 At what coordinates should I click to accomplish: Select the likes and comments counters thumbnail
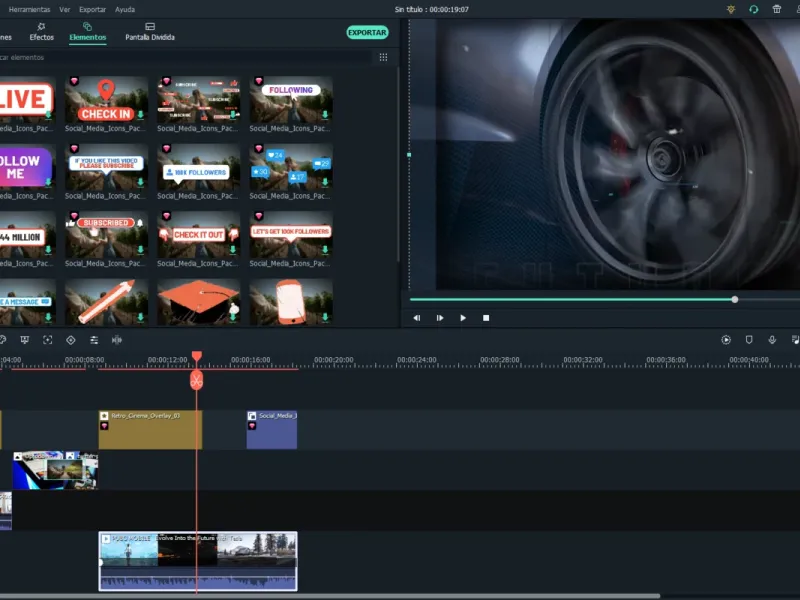[291, 167]
